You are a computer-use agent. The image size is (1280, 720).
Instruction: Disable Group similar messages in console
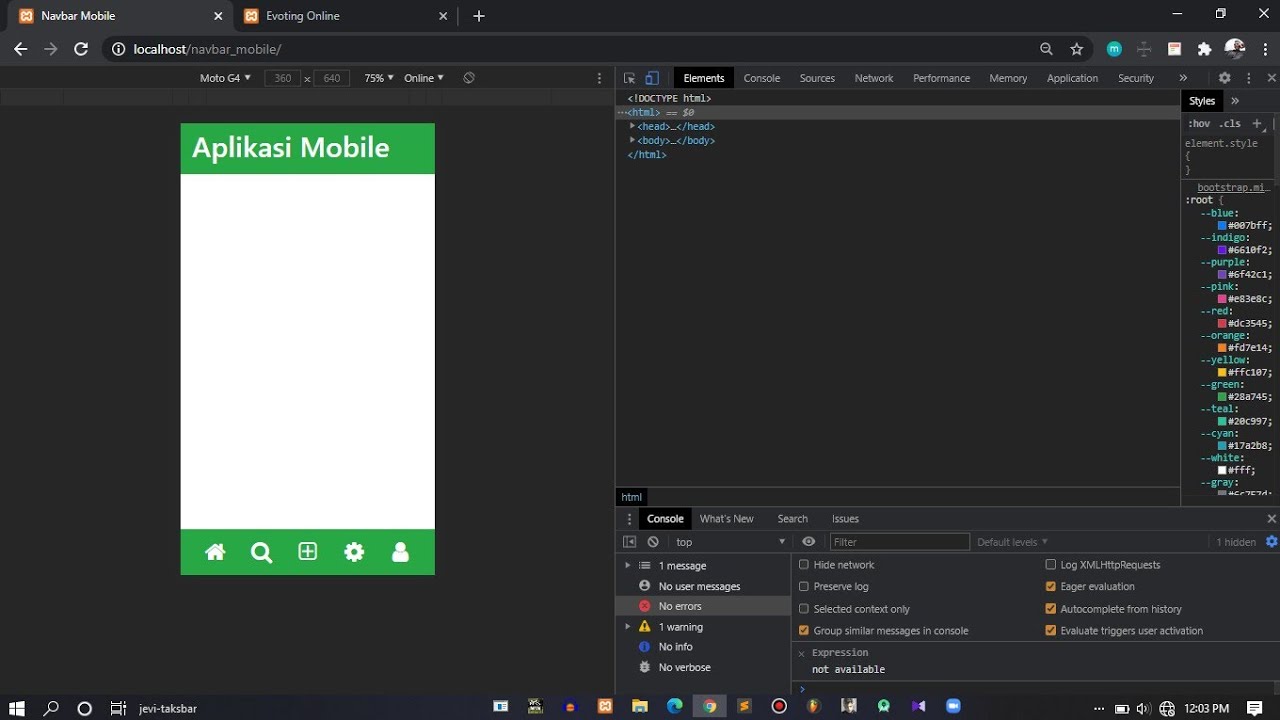click(x=804, y=631)
